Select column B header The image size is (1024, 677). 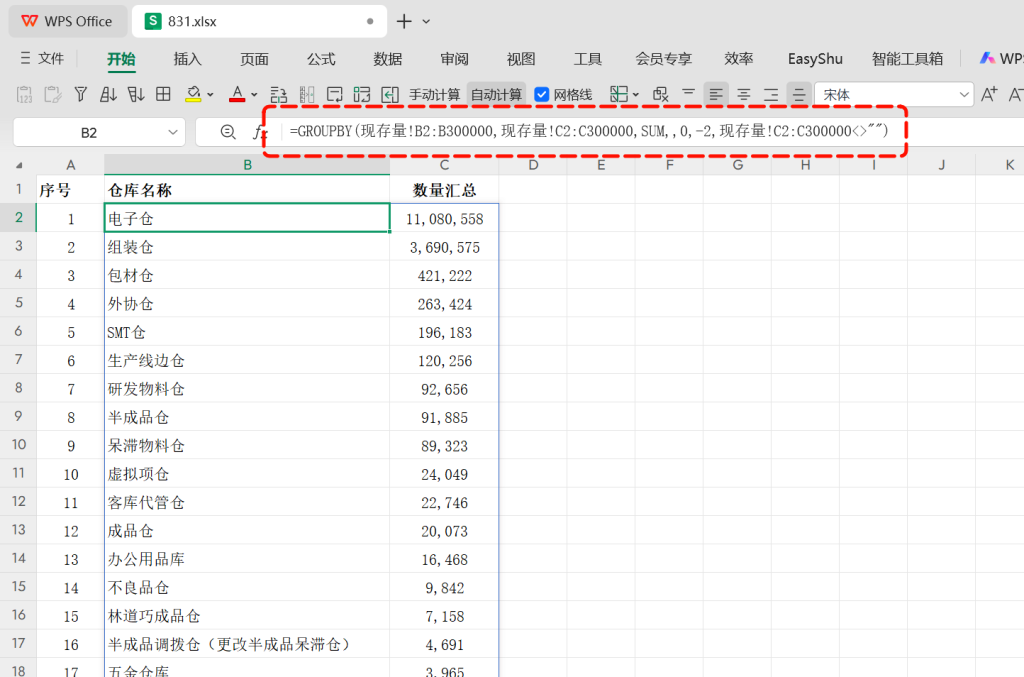(x=247, y=165)
